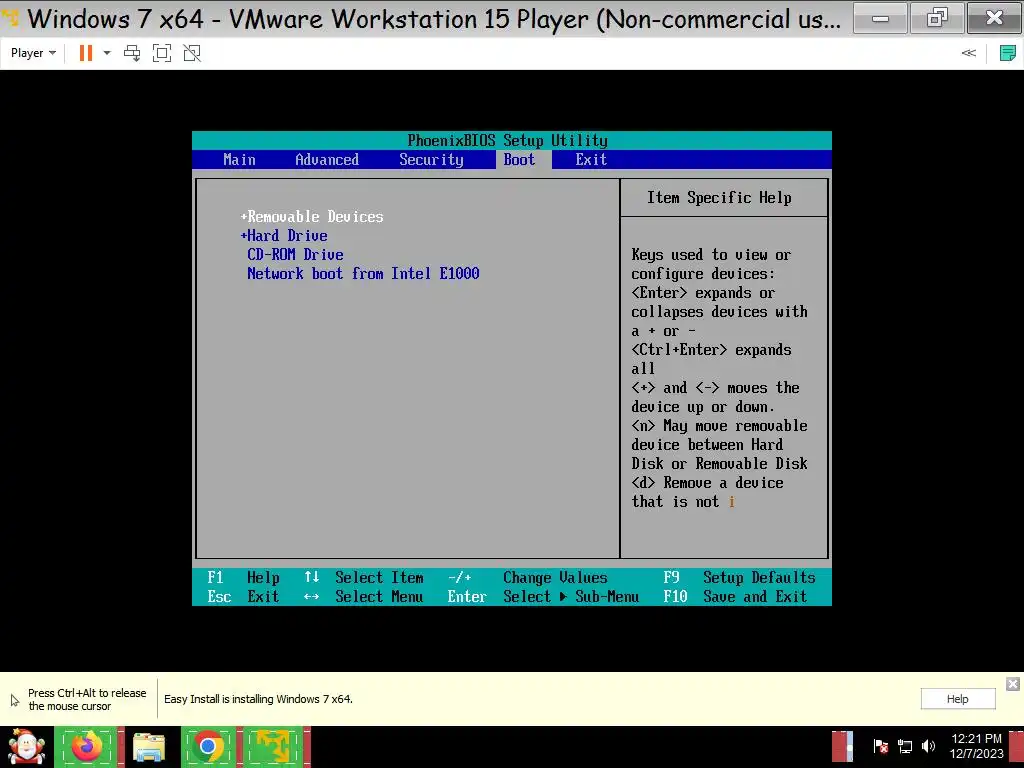Pause the virtual machine
The image size is (1024, 768).
pos(86,53)
